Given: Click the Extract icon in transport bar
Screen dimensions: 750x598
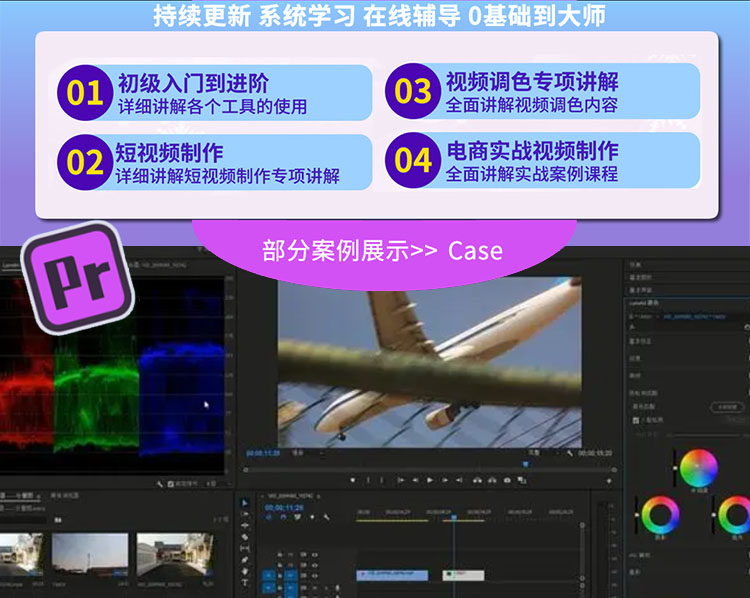Looking at the screenshot, I should point(492,480).
